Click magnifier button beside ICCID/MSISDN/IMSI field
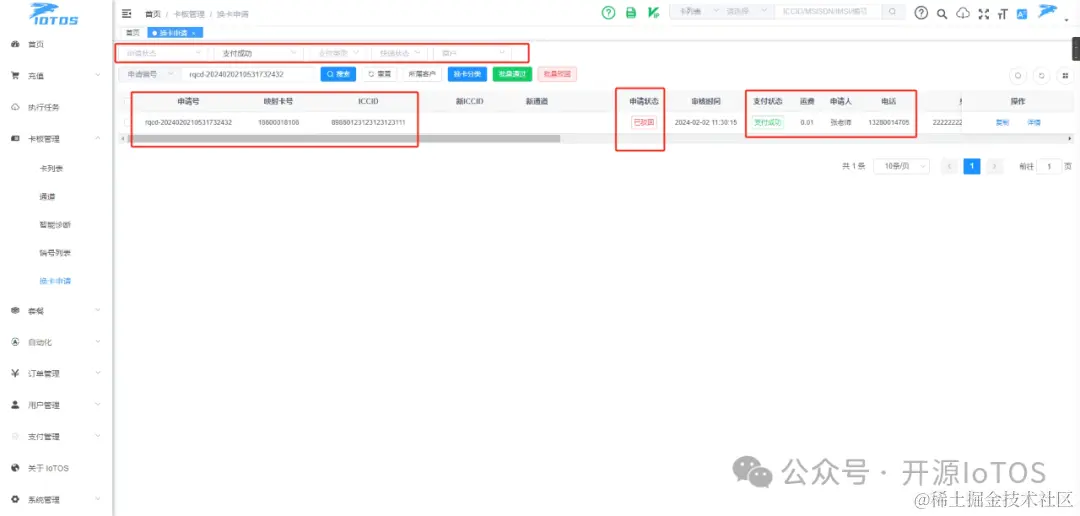The width and height of the screenshot is (1080, 516). click(x=893, y=12)
